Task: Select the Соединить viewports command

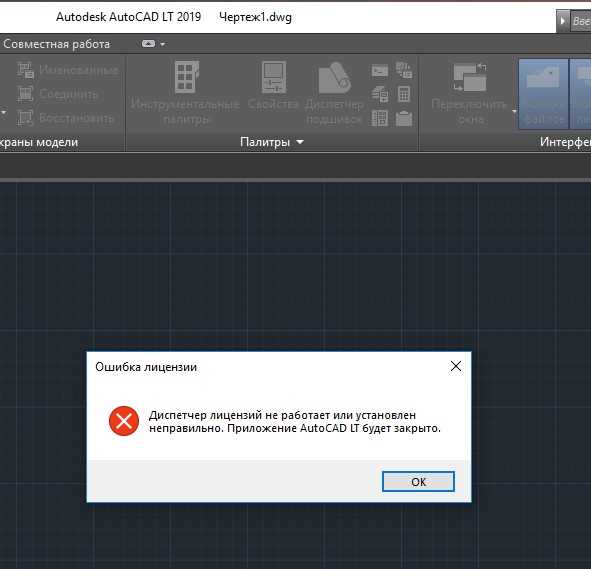Action: click(58, 94)
